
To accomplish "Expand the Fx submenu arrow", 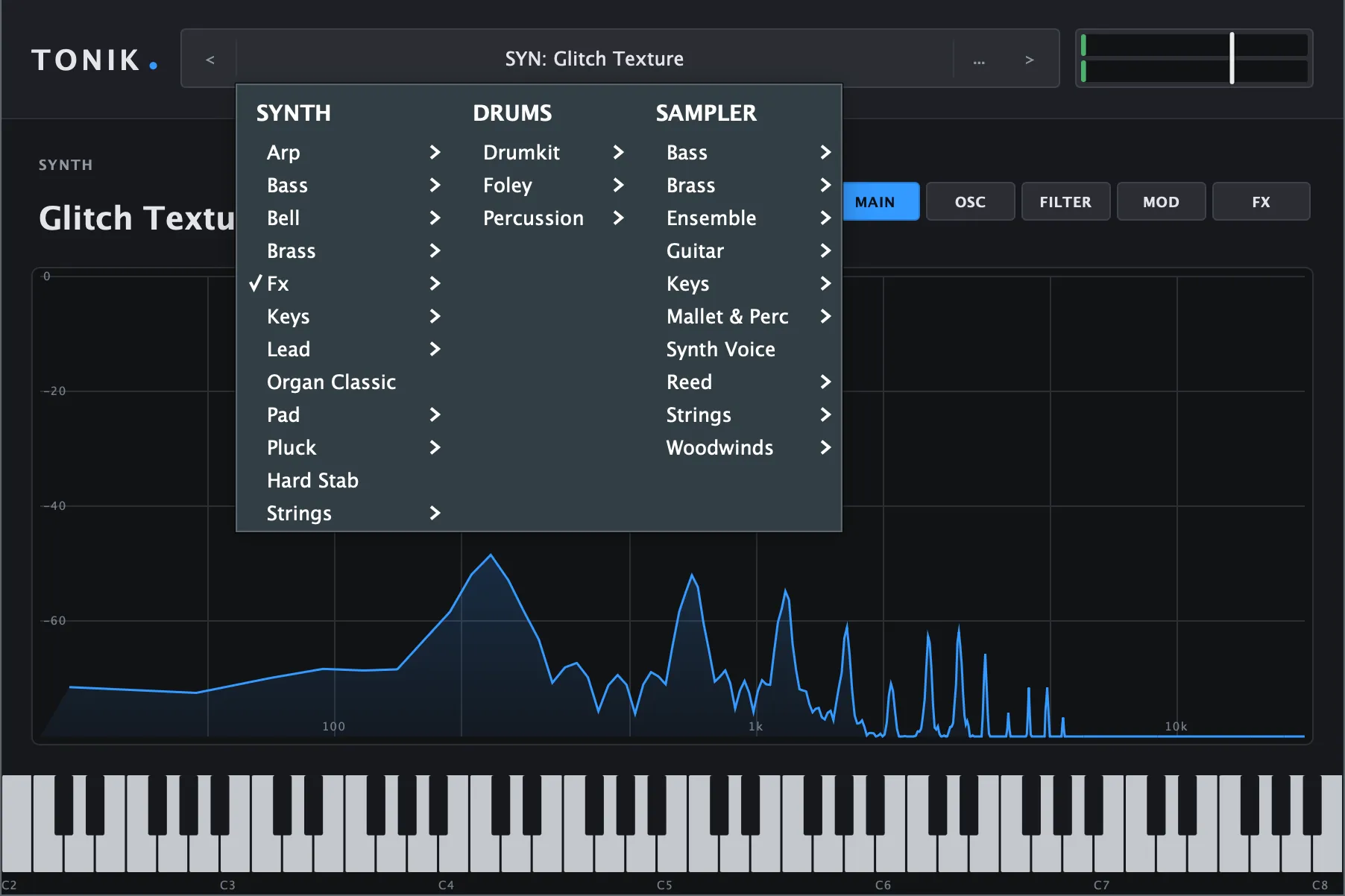I will [x=435, y=283].
